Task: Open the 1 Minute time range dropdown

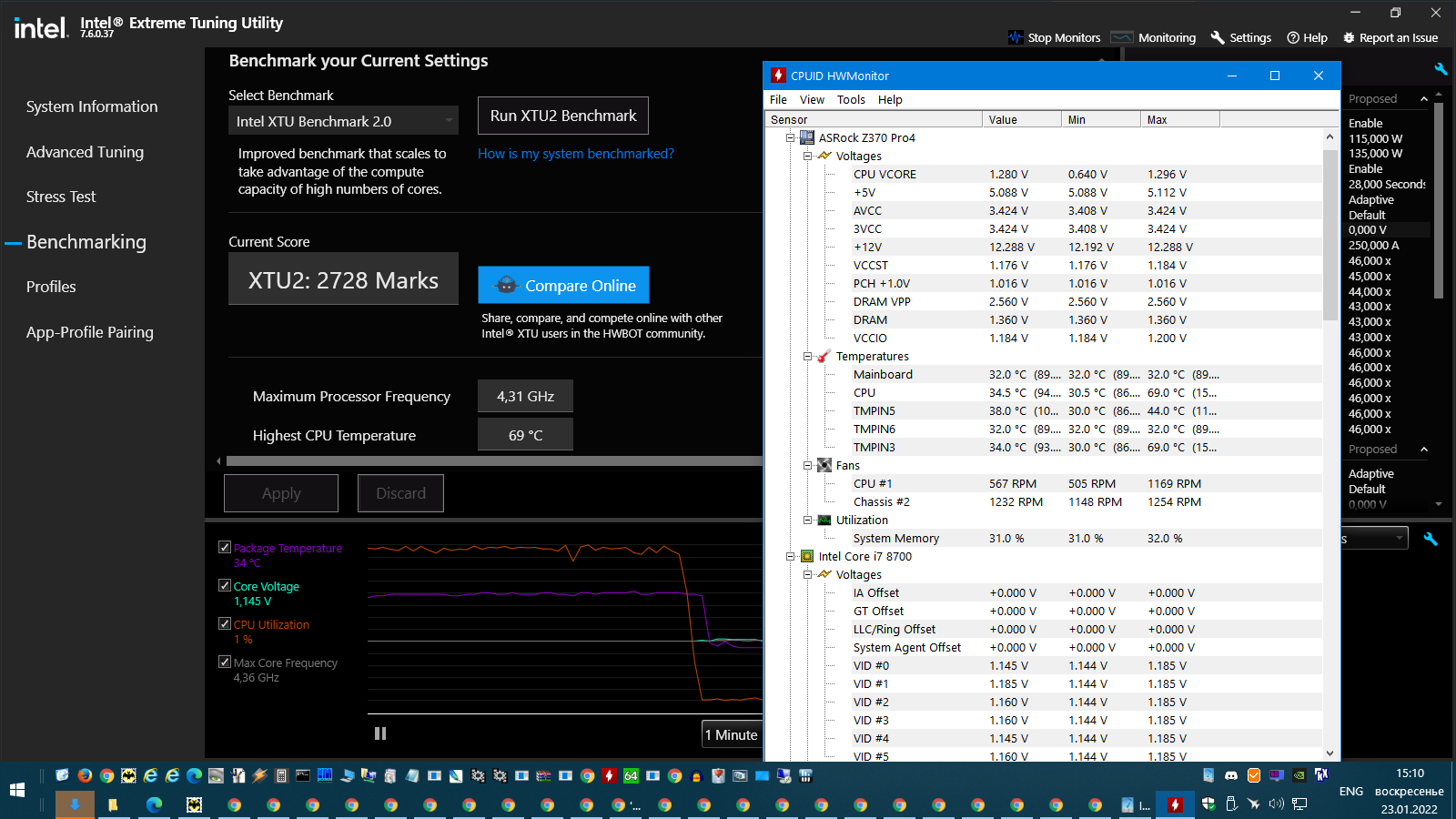Action: click(x=732, y=734)
